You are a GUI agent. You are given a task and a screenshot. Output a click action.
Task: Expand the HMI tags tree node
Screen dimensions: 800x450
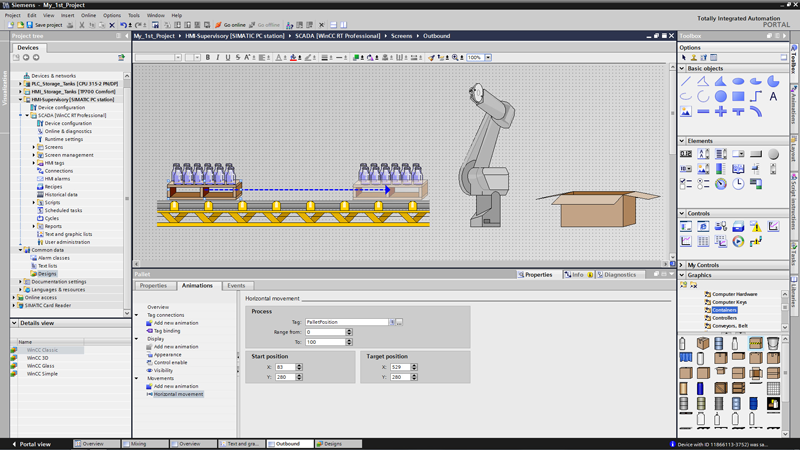pos(34,163)
